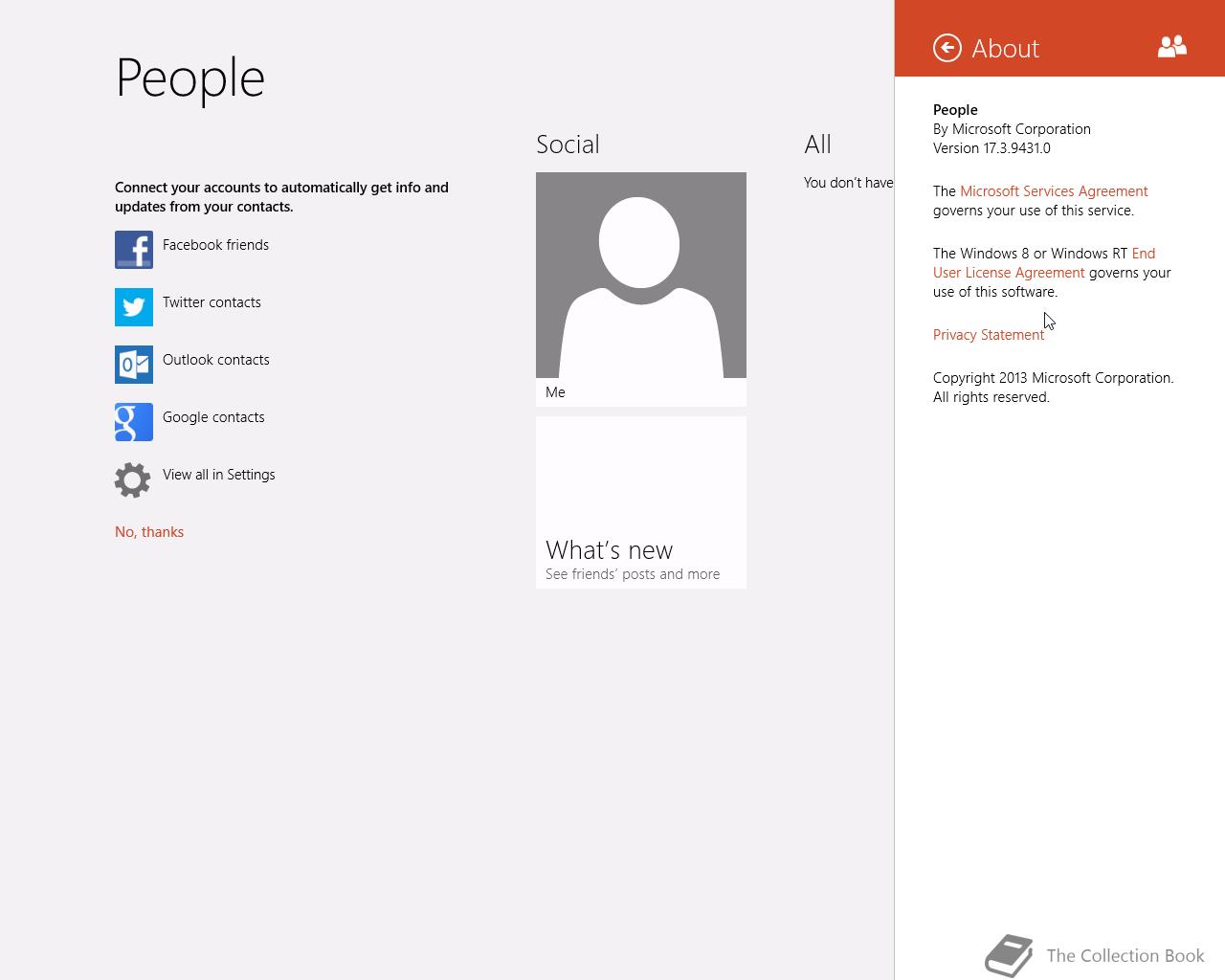The height and width of the screenshot is (980, 1225).
Task: Connect Outlook contacts
Action: pyautogui.click(x=216, y=360)
